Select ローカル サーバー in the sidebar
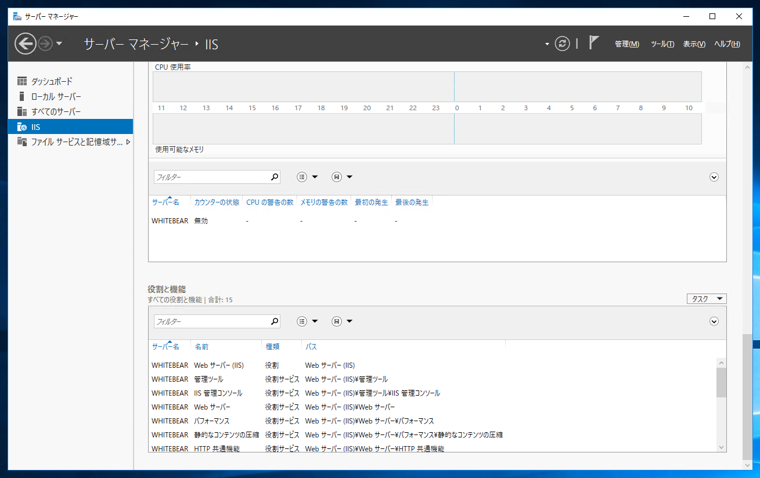760x478 pixels. click(x=71, y=96)
